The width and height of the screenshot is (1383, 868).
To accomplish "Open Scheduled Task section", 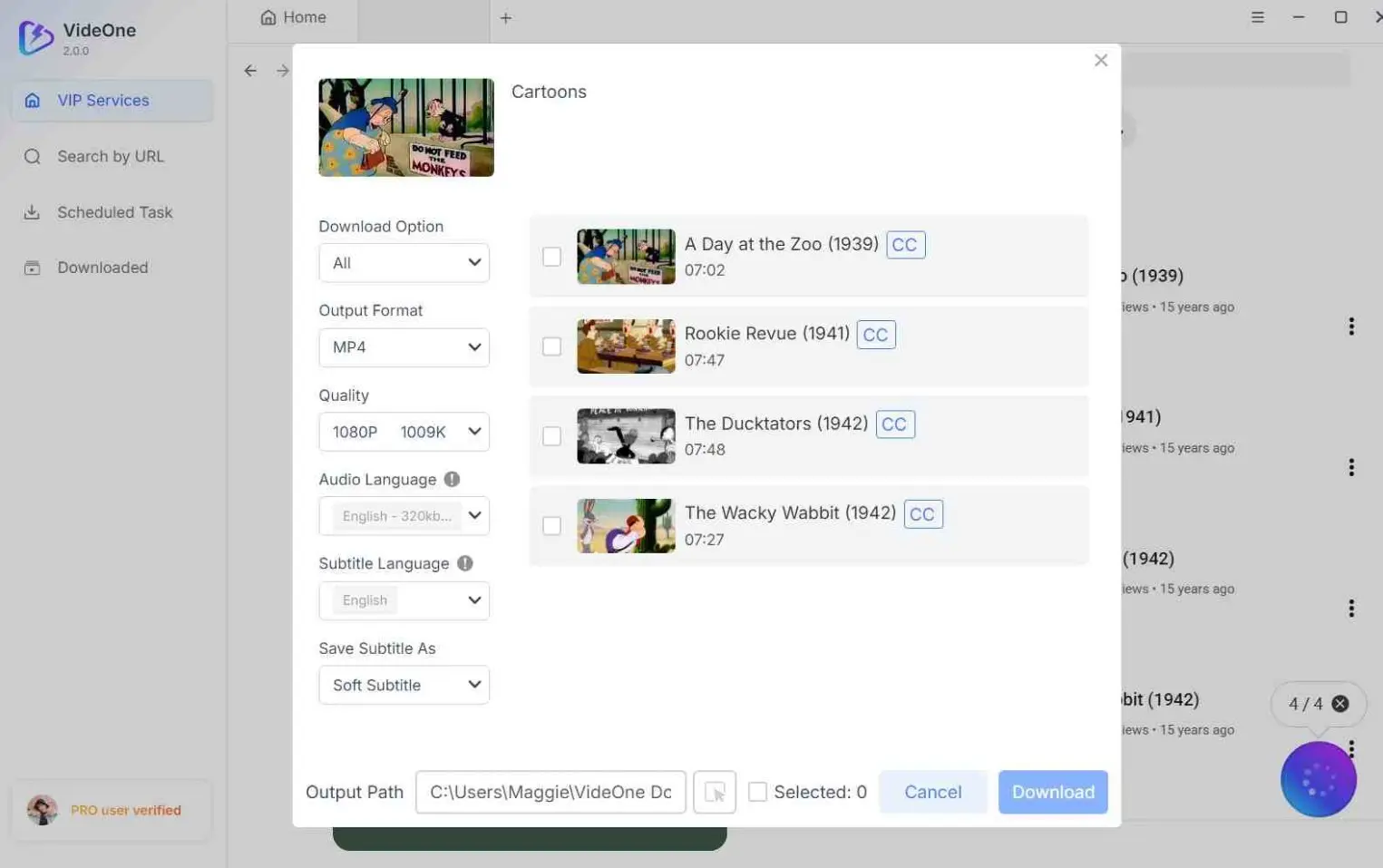I will click(x=112, y=212).
